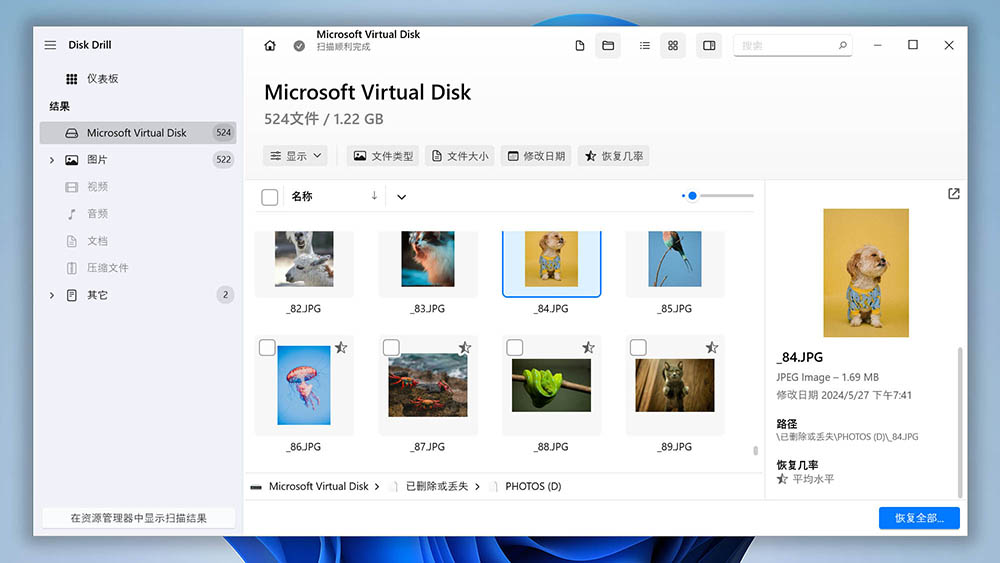Star the _88.JPG green snake photo
The width and height of the screenshot is (1000, 563).
[x=588, y=347]
